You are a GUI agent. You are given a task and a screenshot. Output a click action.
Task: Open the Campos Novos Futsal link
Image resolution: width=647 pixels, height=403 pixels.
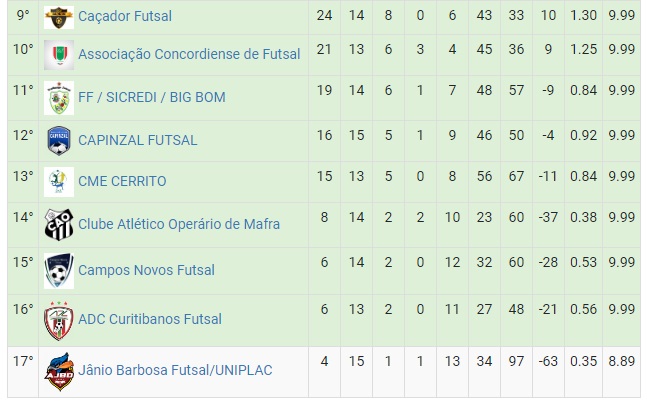(146, 270)
